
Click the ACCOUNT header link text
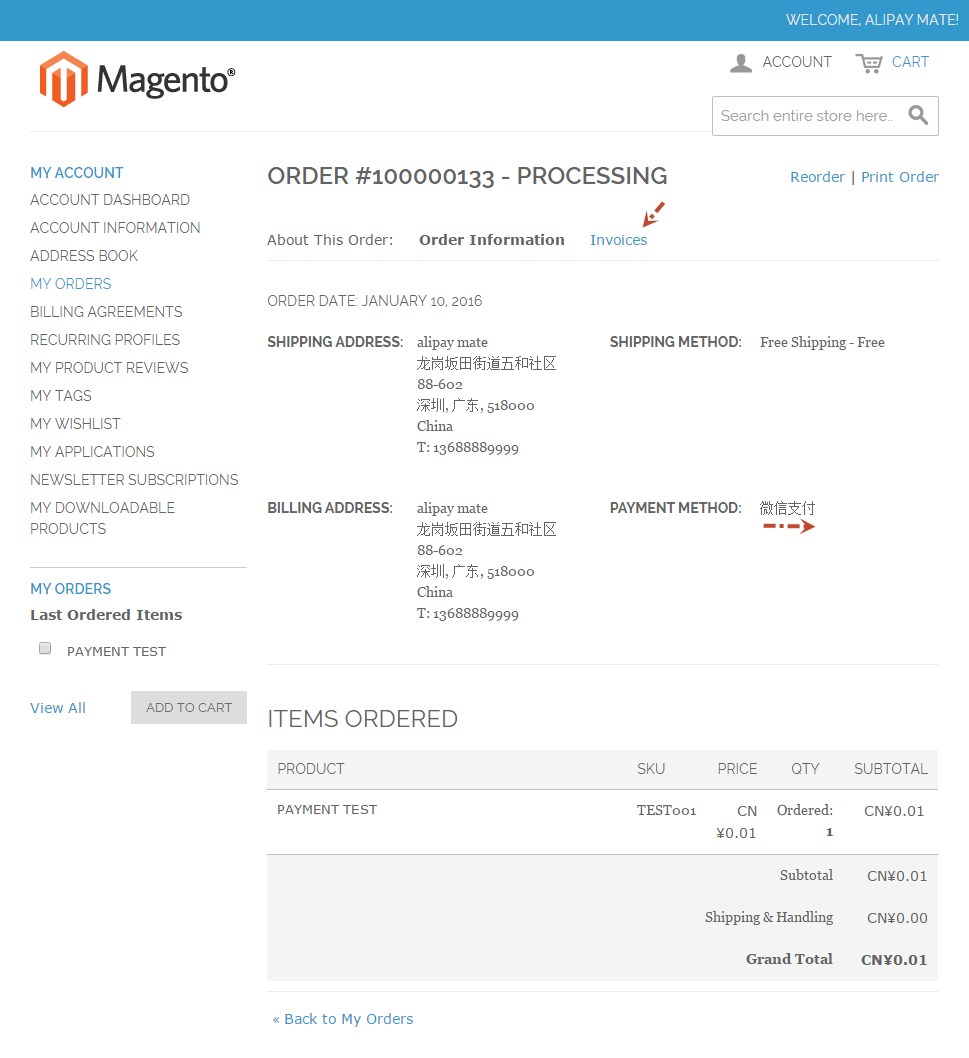[797, 62]
